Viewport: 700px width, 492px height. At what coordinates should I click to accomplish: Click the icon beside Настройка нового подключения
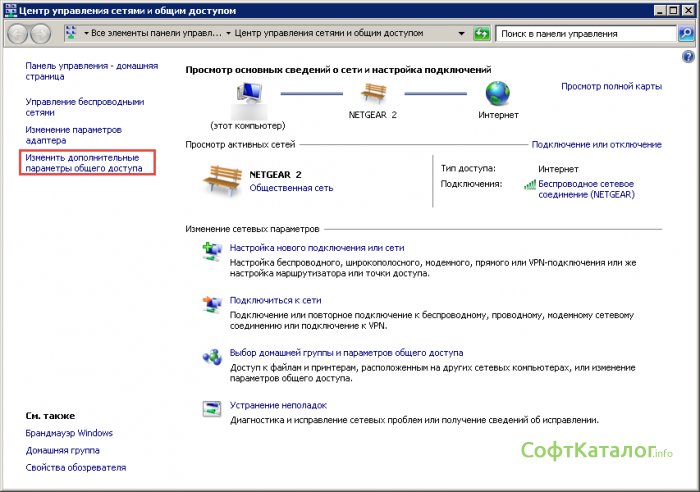tap(212, 250)
